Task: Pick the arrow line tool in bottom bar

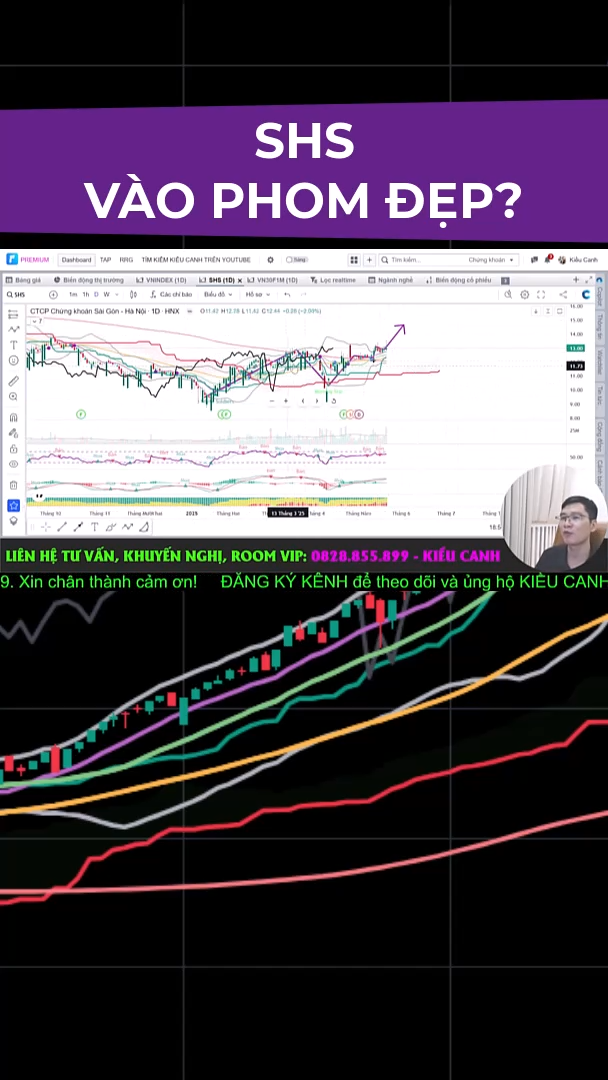Action: click(x=78, y=527)
